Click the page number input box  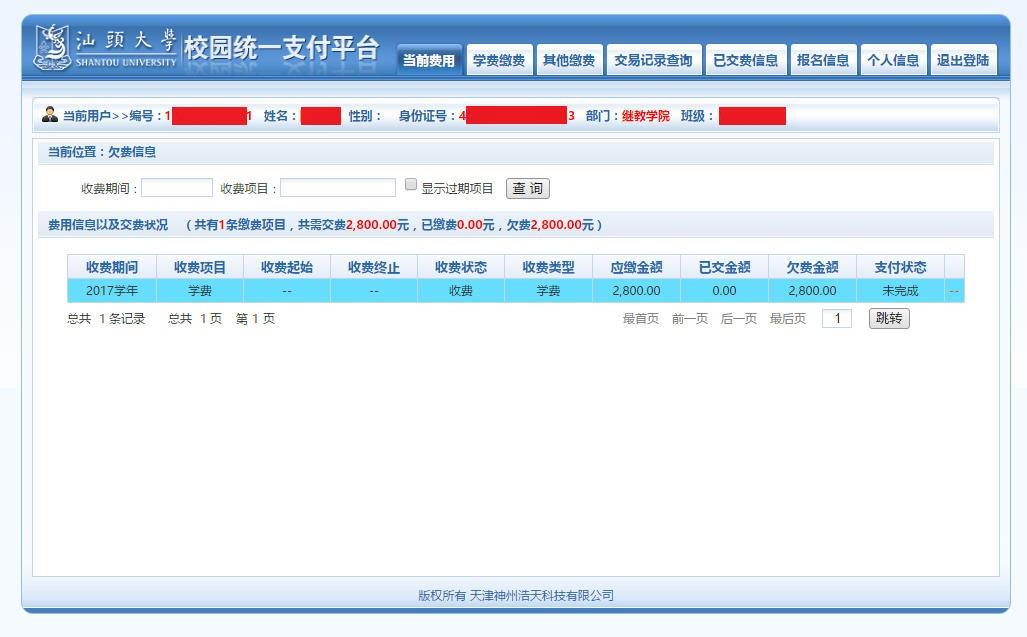tap(836, 319)
